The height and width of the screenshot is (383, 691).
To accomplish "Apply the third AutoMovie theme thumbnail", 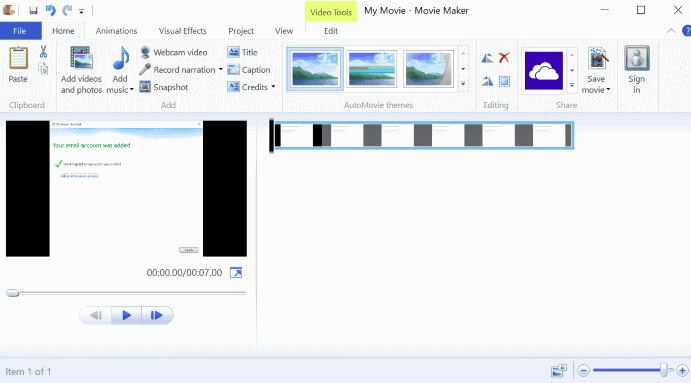I will [x=428, y=69].
